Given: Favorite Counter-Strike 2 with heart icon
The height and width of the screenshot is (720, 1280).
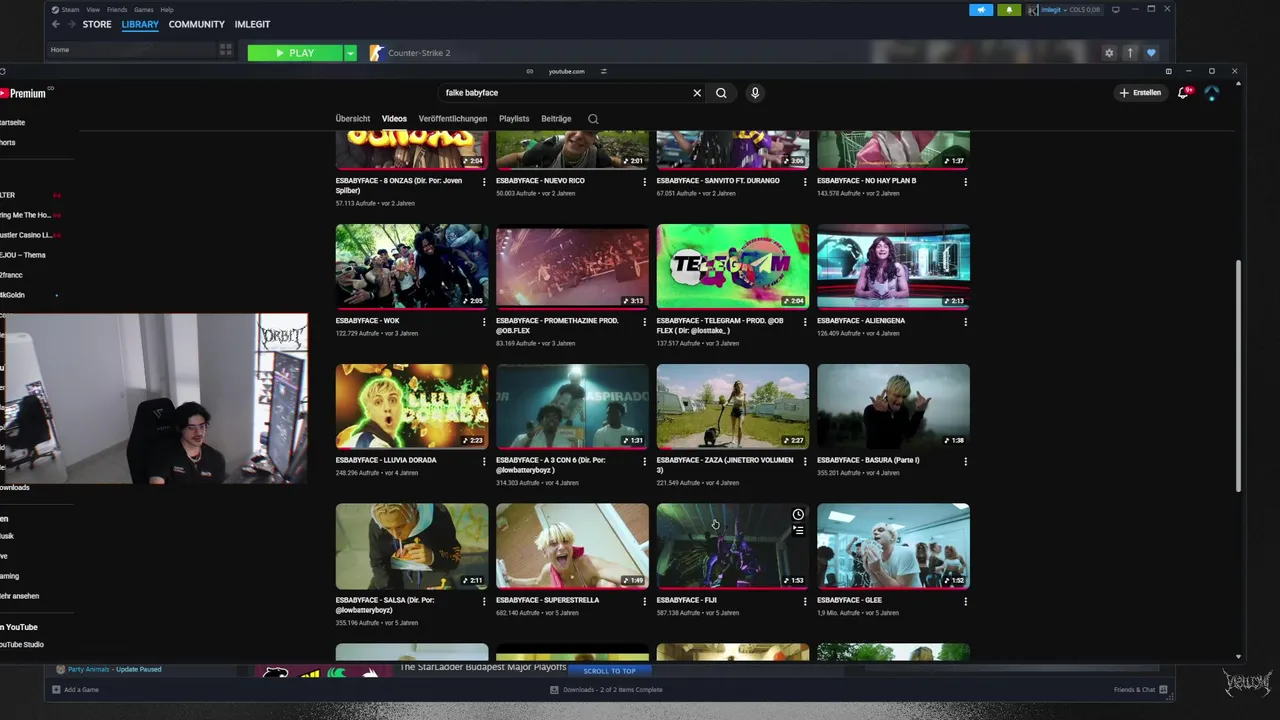Looking at the screenshot, I should 1151,53.
